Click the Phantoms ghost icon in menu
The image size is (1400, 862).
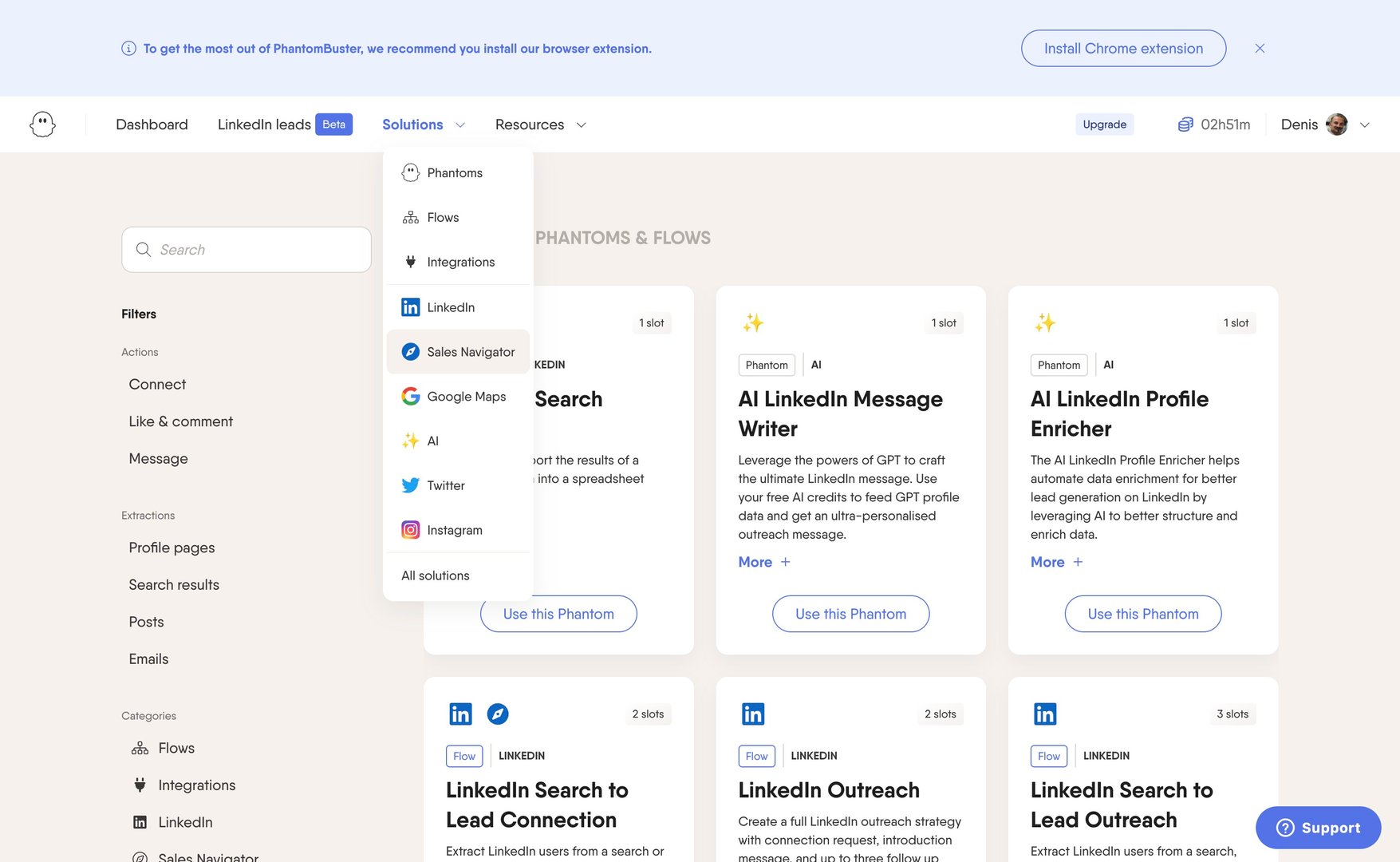point(410,172)
